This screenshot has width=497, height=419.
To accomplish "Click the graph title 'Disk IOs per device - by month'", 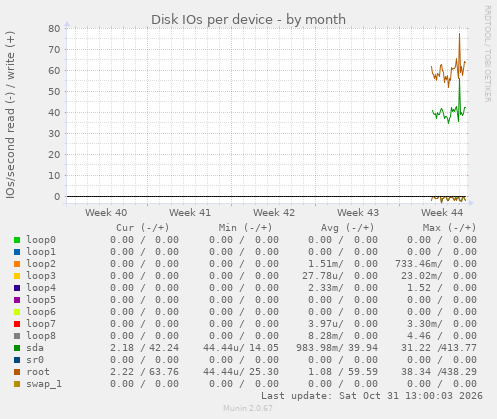I will [248, 20].
